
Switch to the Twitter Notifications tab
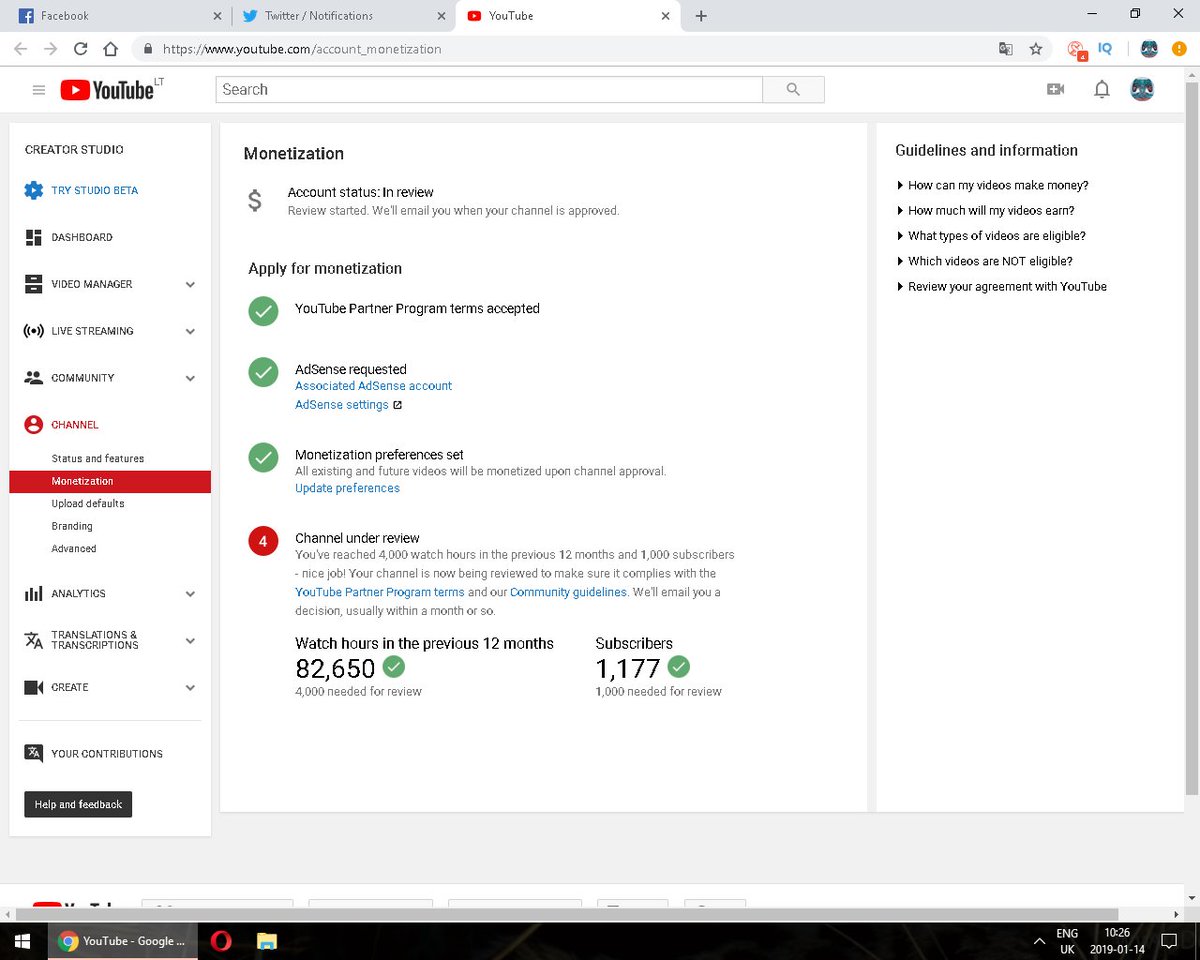(x=343, y=16)
